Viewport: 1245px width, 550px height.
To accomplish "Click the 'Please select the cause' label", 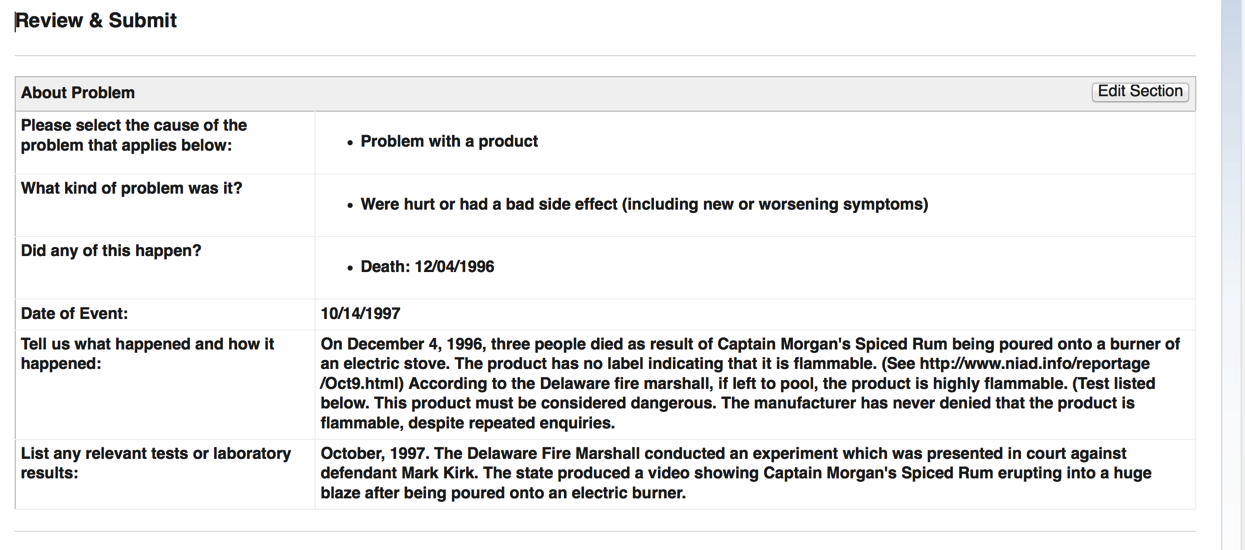I will (x=134, y=135).
